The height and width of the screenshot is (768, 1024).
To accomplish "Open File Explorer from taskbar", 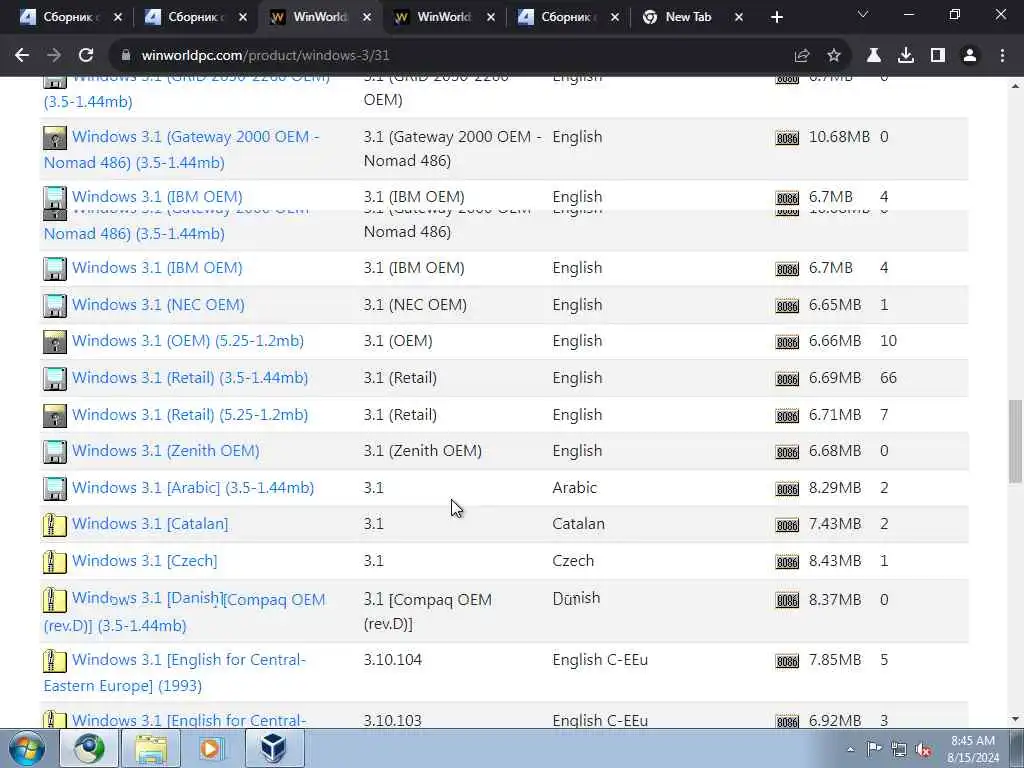I will point(150,748).
